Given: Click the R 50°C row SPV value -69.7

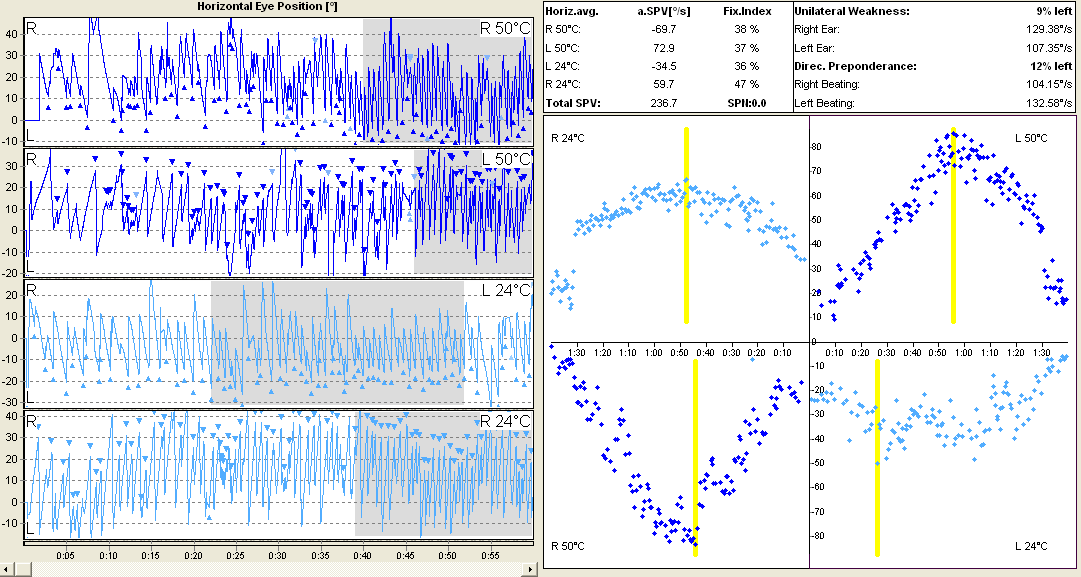Looking at the screenshot, I should (x=662, y=29).
